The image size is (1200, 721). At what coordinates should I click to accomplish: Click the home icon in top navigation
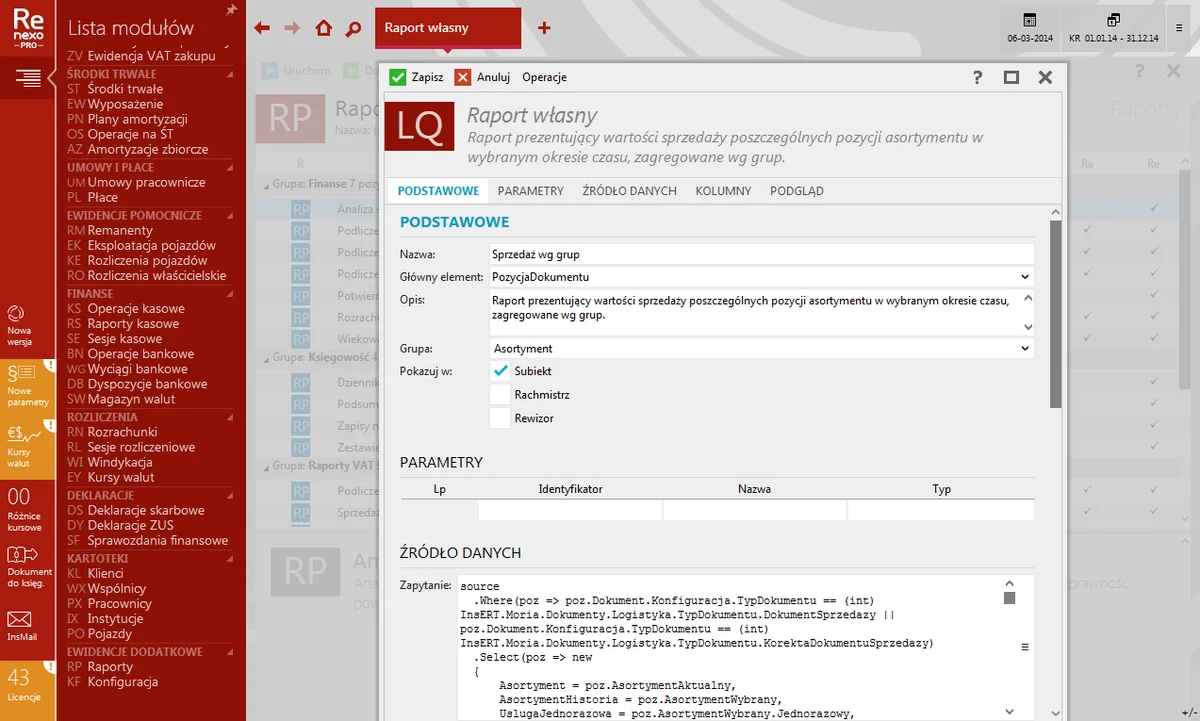pyautogui.click(x=323, y=29)
